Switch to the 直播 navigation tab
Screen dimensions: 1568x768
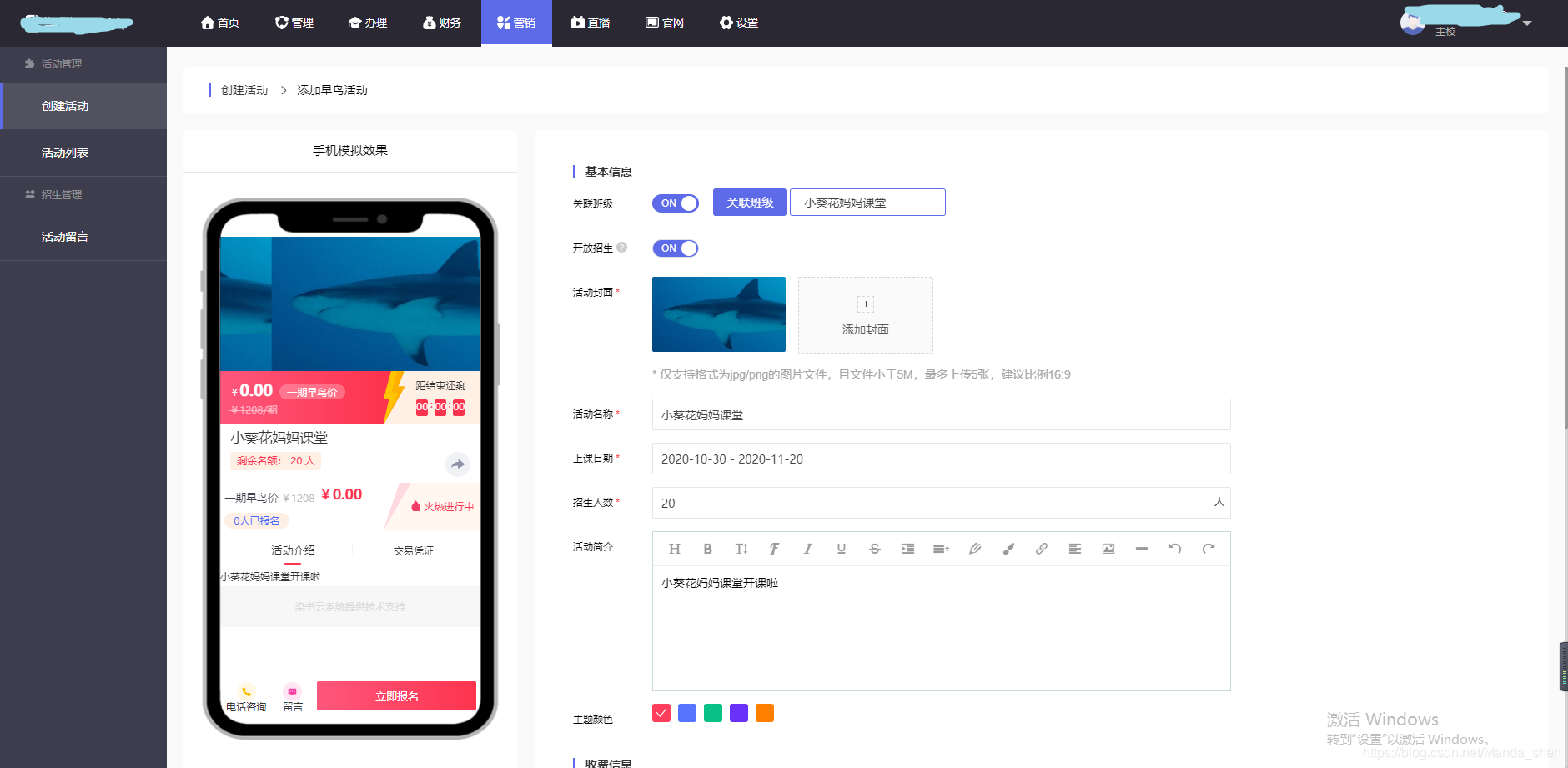click(591, 23)
